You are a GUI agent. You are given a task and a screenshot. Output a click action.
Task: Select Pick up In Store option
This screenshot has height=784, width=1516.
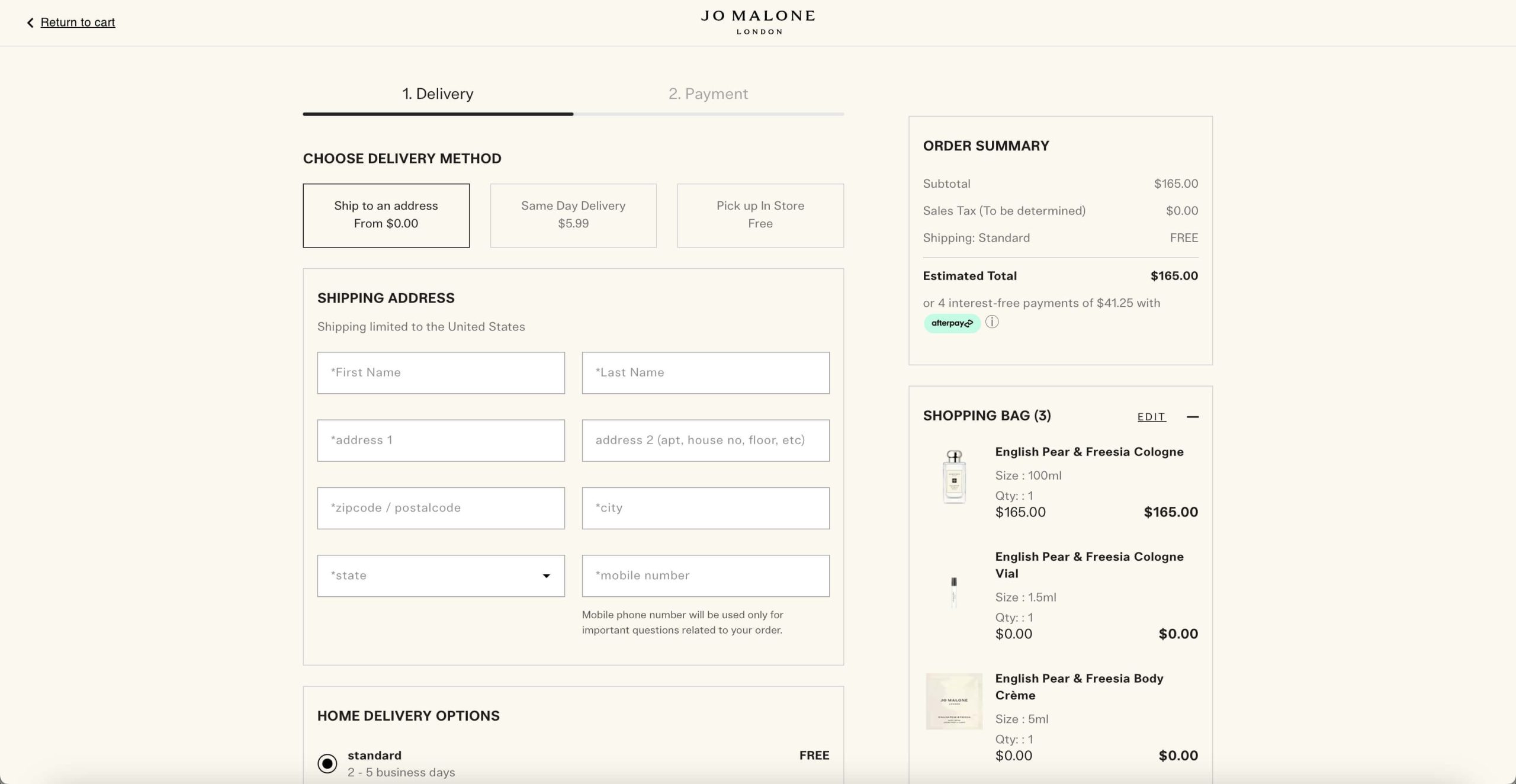pos(760,214)
